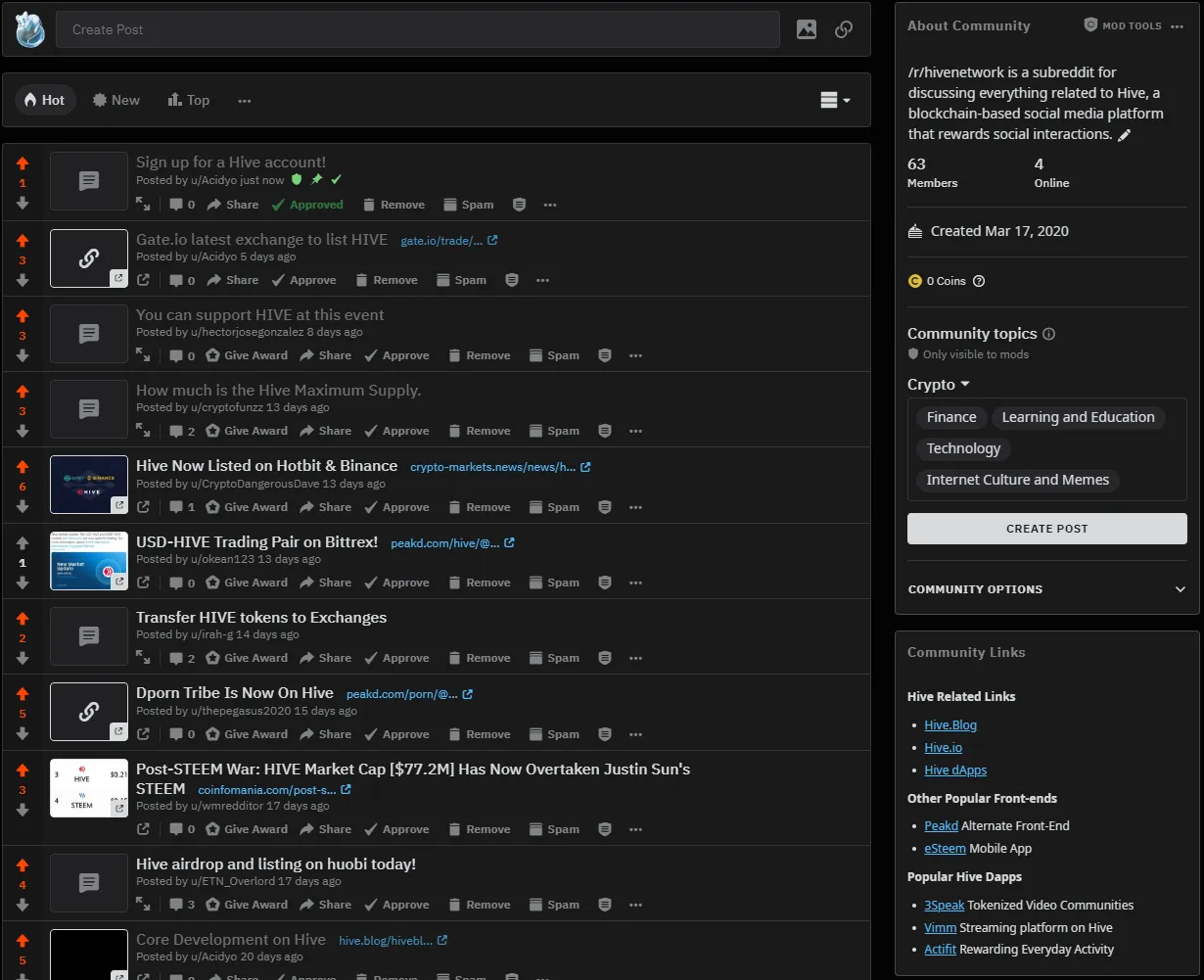
Task: Click the user avatar icon next to Create Post
Action: (29, 29)
